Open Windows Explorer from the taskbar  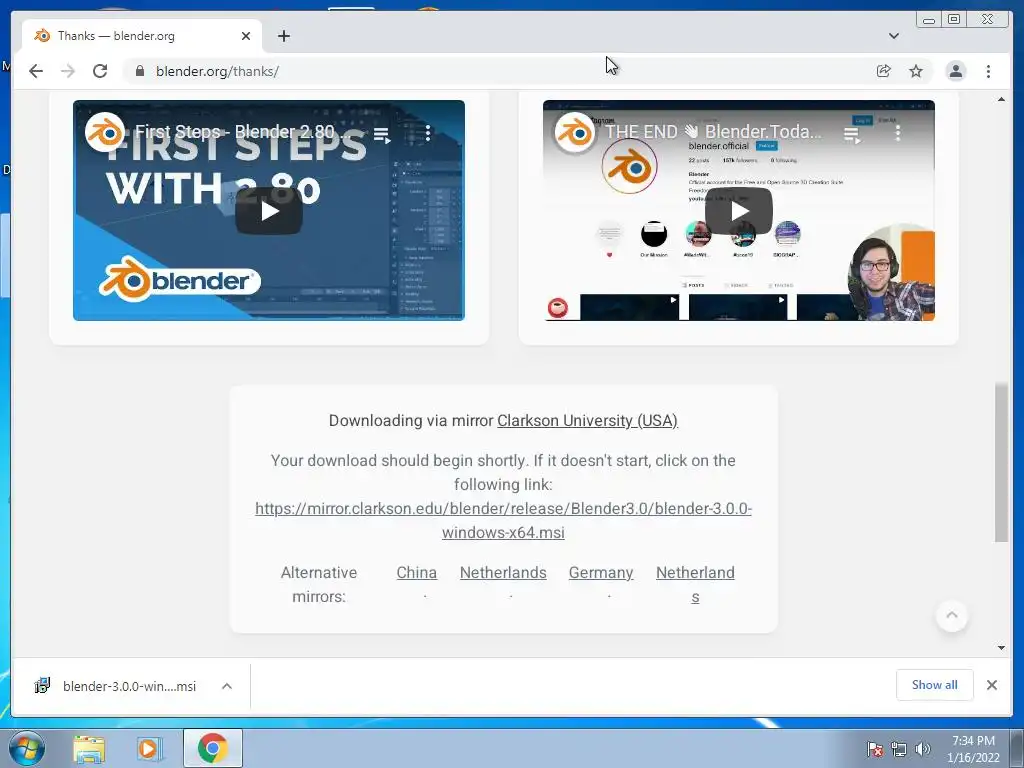pyautogui.click(x=89, y=749)
